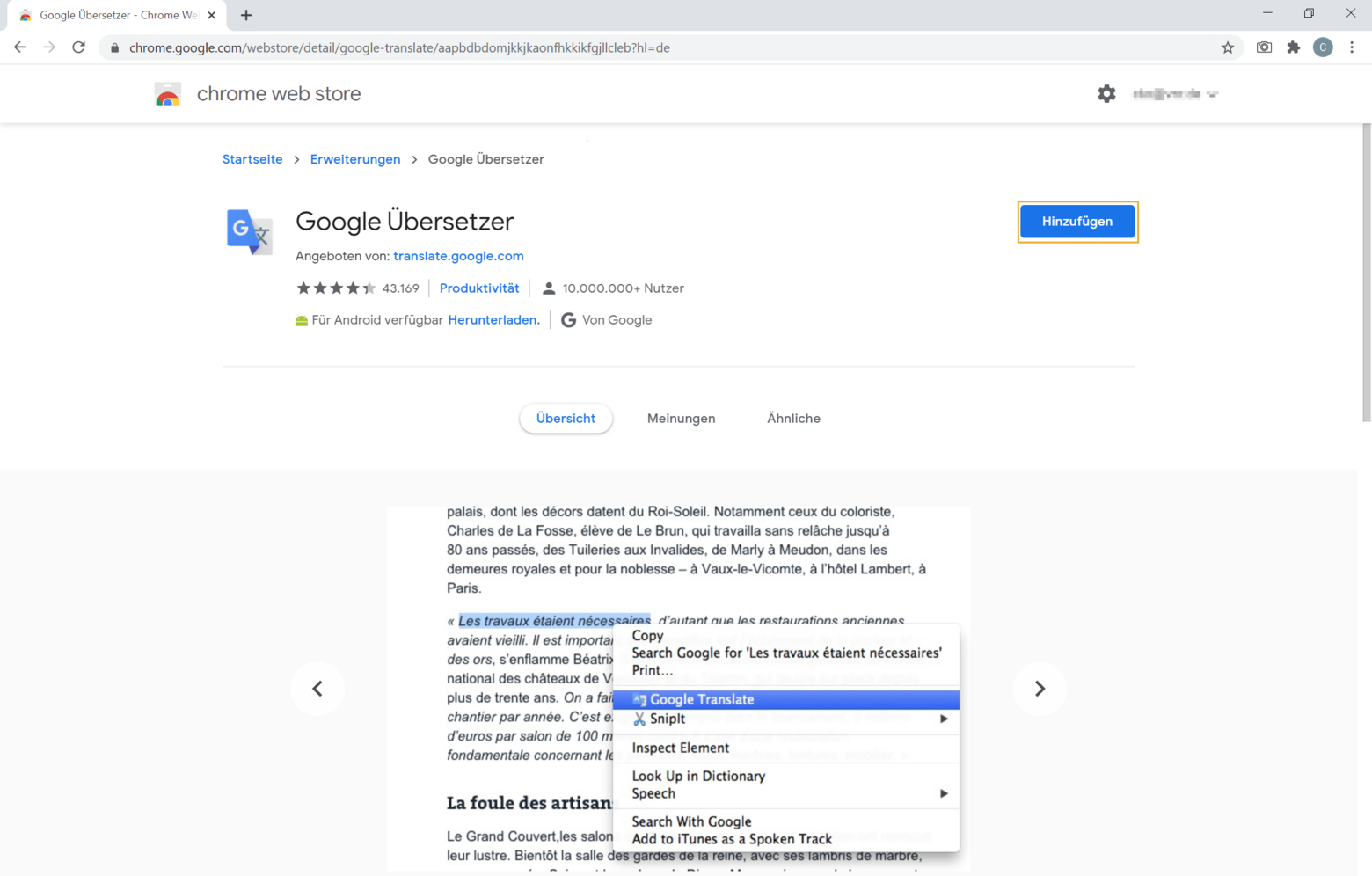Open the Produktivität category link
The height and width of the screenshot is (876, 1372).
pos(479,288)
